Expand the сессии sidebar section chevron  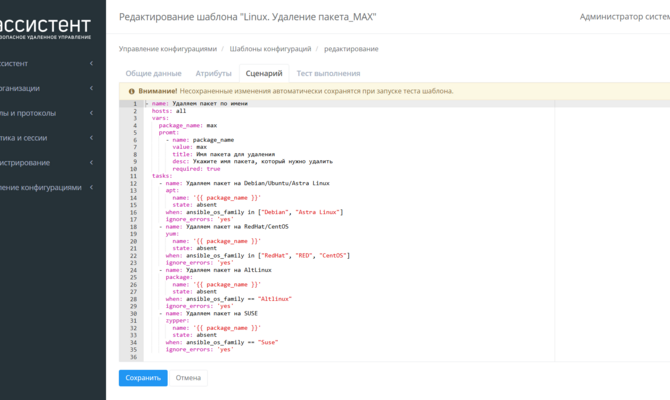[x=91, y=138]
